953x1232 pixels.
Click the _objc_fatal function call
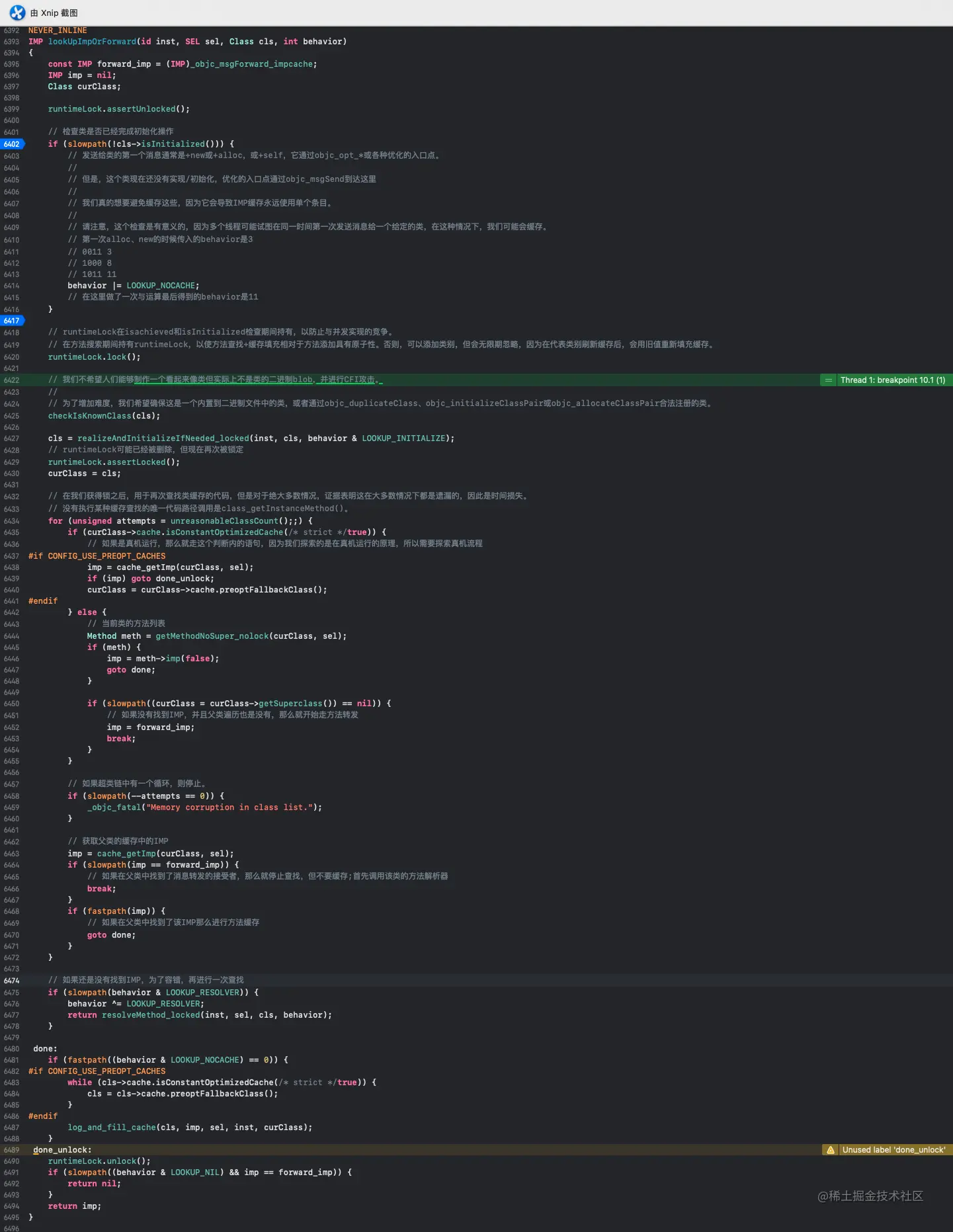pyautogui.click(x=114, y=807)
